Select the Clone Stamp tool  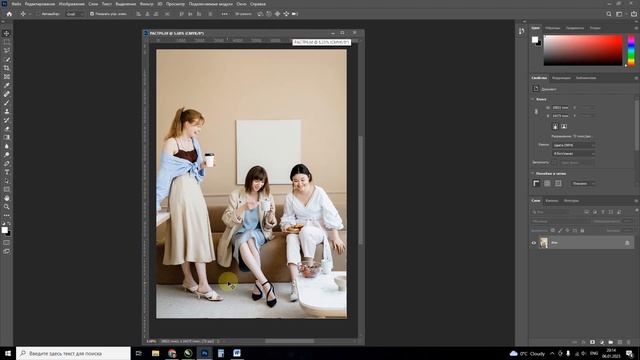pos(7,111)
